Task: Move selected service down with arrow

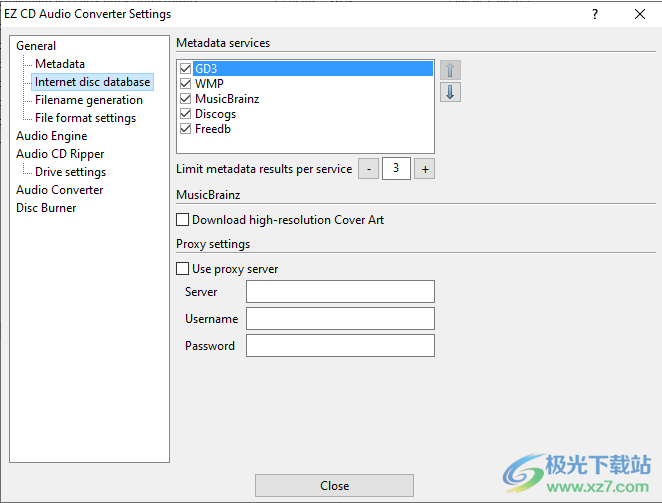Action: (450, 92)
